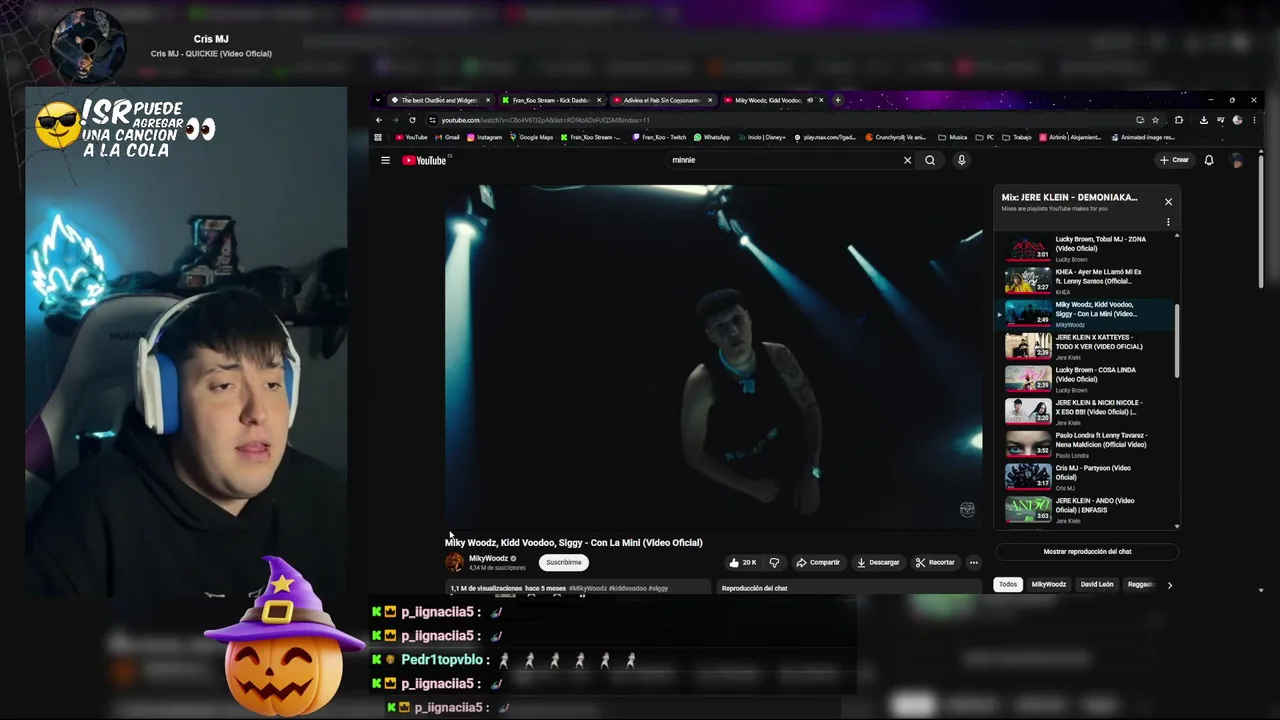This screenshot has height=720, width=1280.
Task: Select the David León filter chip
Action: pyautogui.click(x=1097, y=584)
